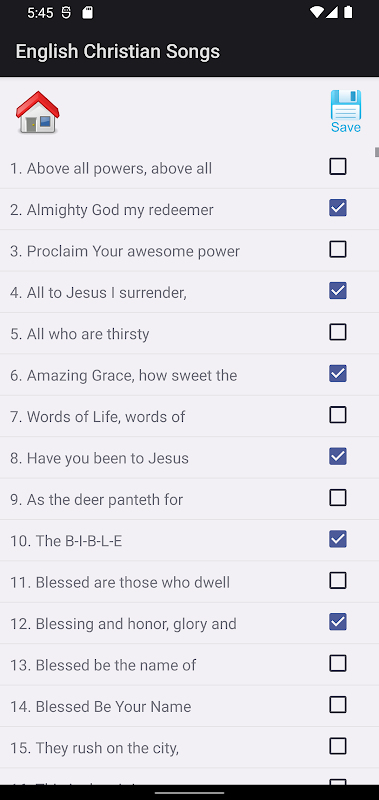Open song 7 Words of Life

pos(97,416)
